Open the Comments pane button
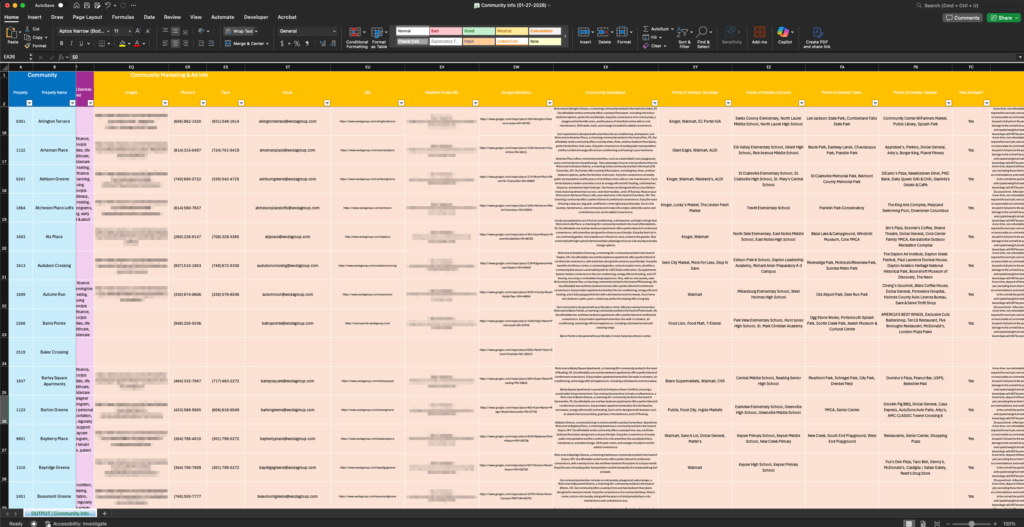Viewport: 1024px width, 527px height. (x=962, y=17)
